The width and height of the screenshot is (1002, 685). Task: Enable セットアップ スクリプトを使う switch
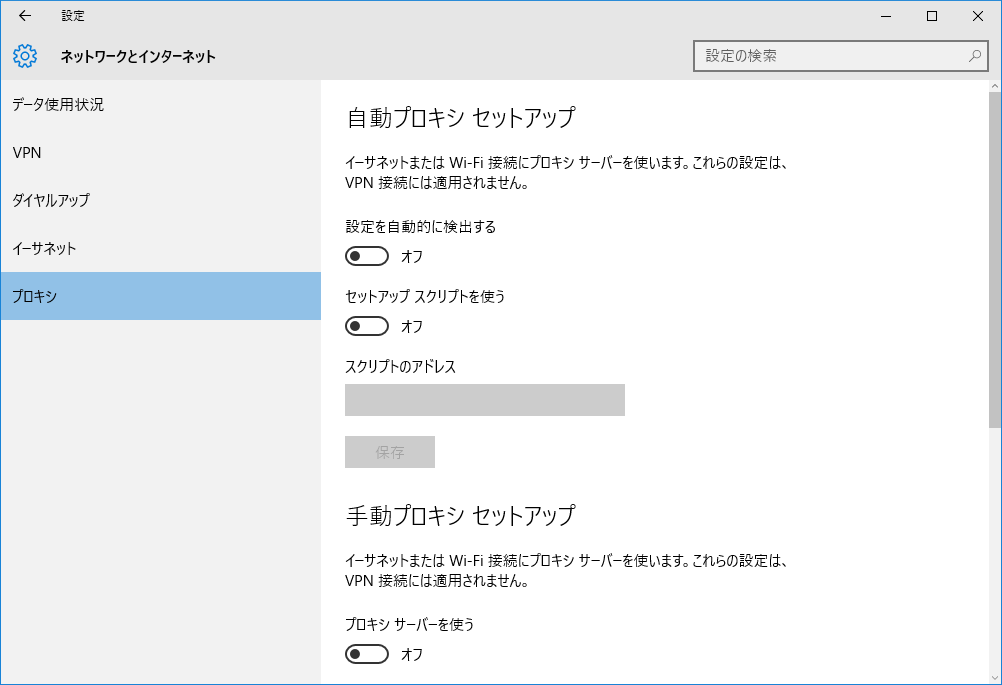click(367, 327)
